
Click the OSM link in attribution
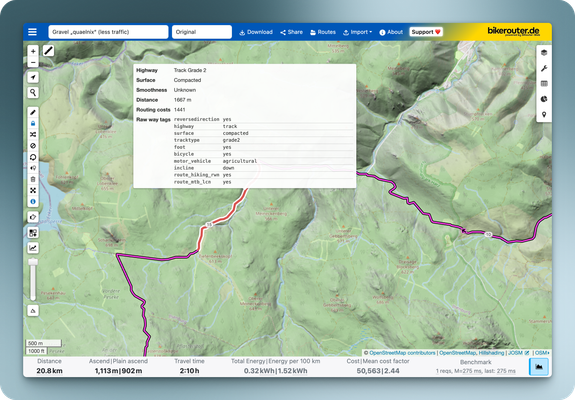pos(542,353)
